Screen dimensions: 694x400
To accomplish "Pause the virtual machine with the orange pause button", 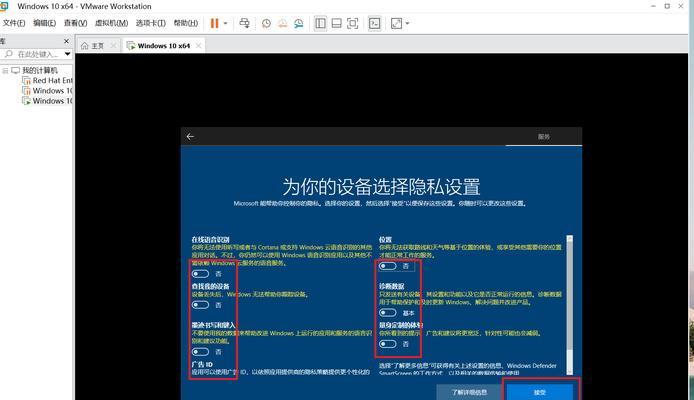I will (215, 23).
